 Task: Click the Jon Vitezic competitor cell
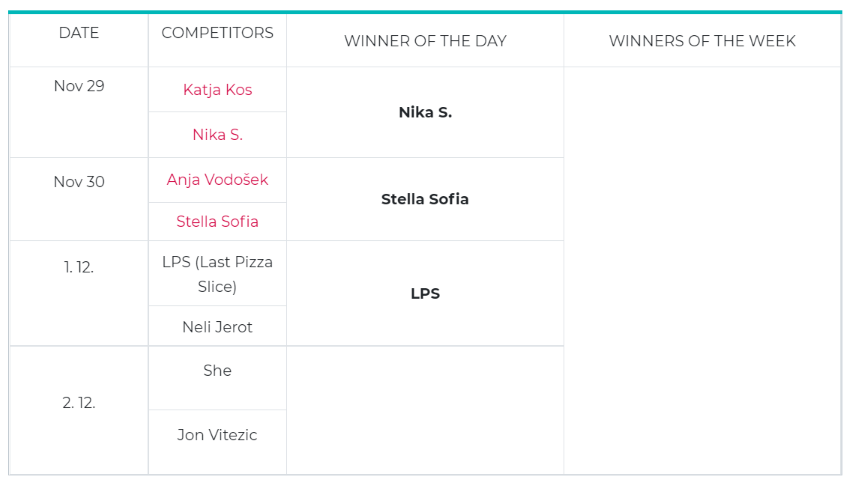(x=217, y=442)
